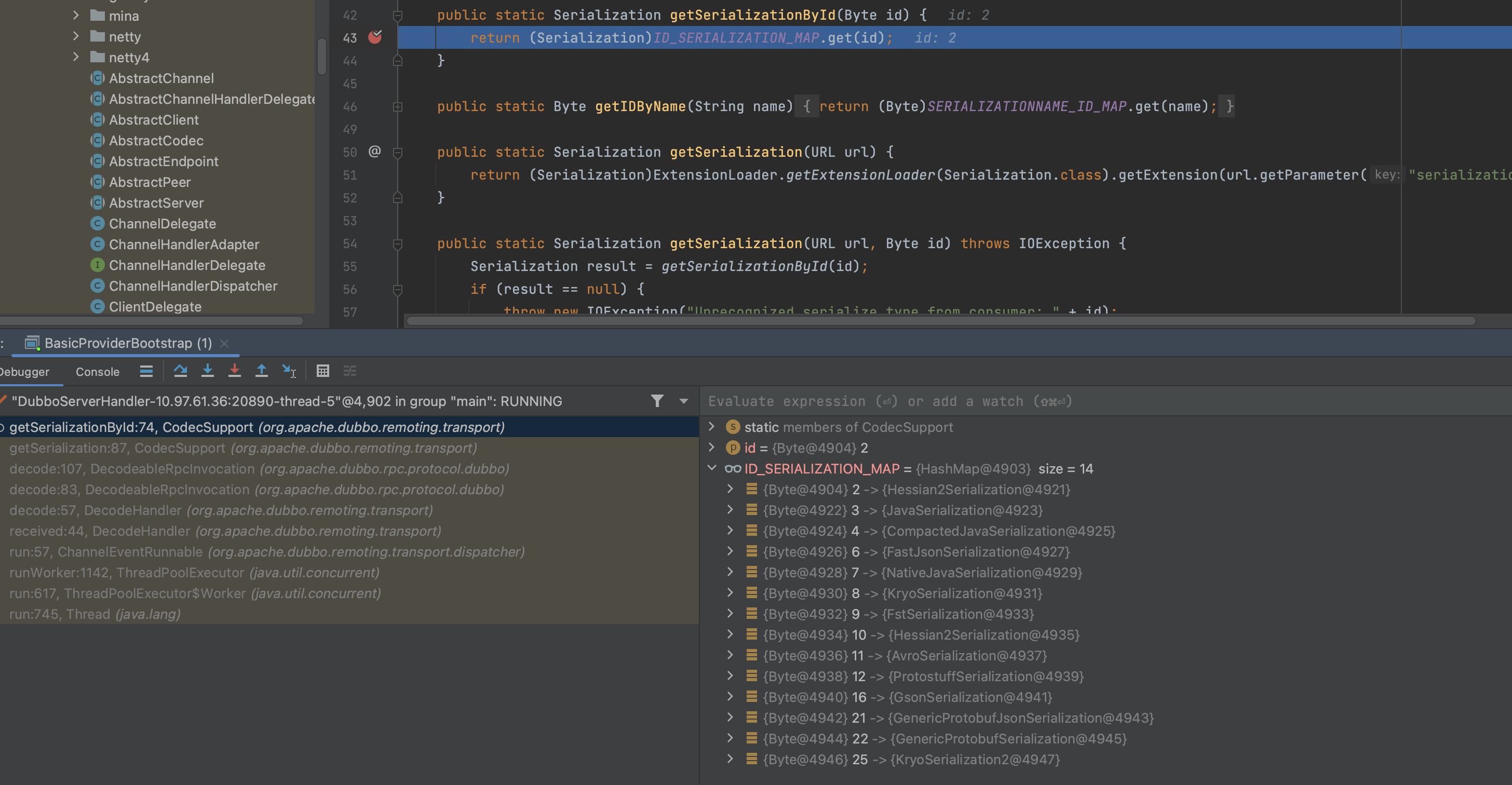This screenshot has width=1512, height=785.
Task: Open AbstractCodec in the project tree
Action: click(x=156, y=140)
